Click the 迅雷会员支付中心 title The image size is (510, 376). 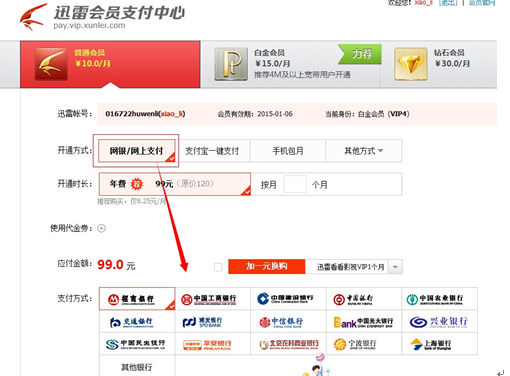[119, 13]
